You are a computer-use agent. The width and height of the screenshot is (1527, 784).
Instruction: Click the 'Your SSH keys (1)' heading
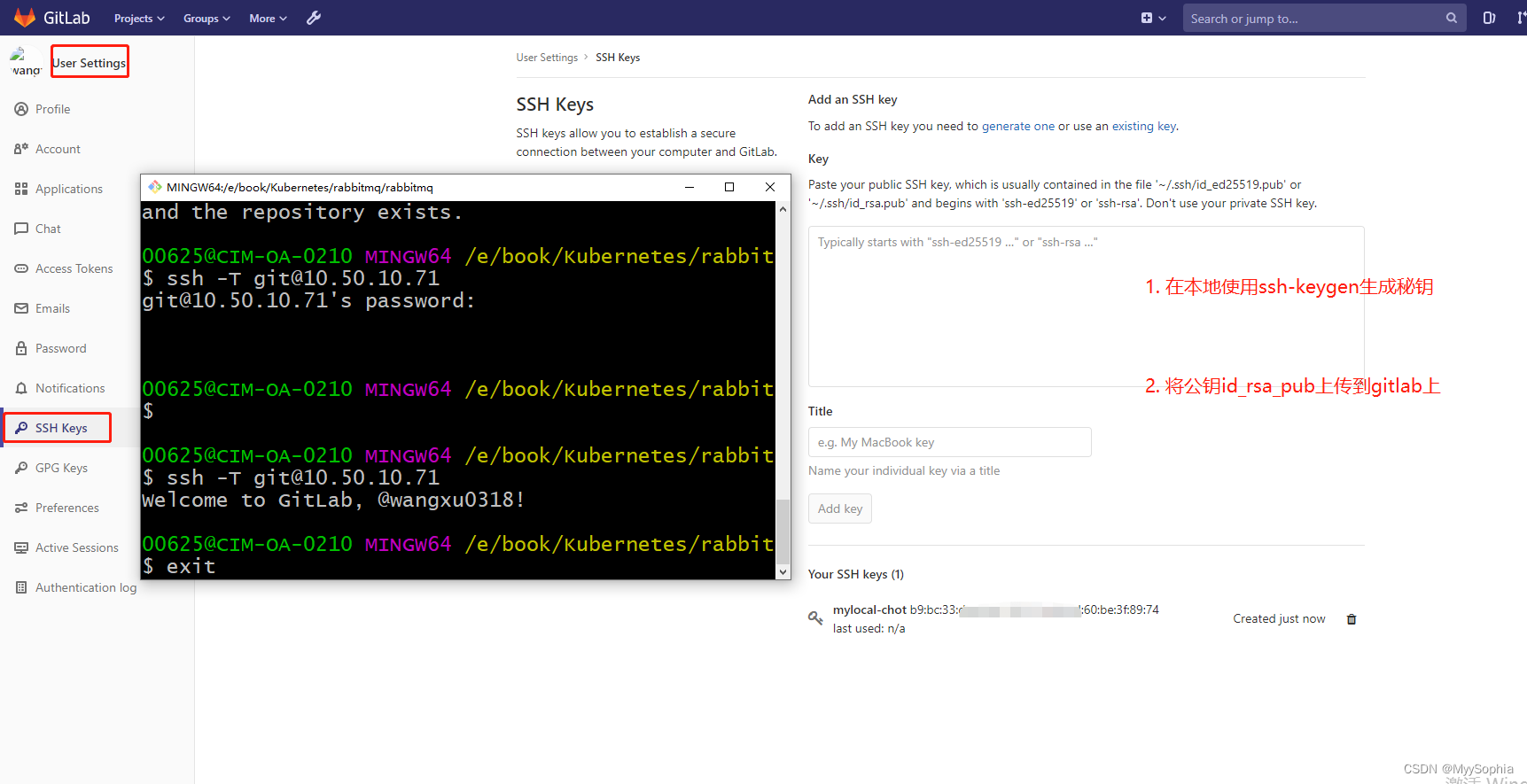click(856, 574)
